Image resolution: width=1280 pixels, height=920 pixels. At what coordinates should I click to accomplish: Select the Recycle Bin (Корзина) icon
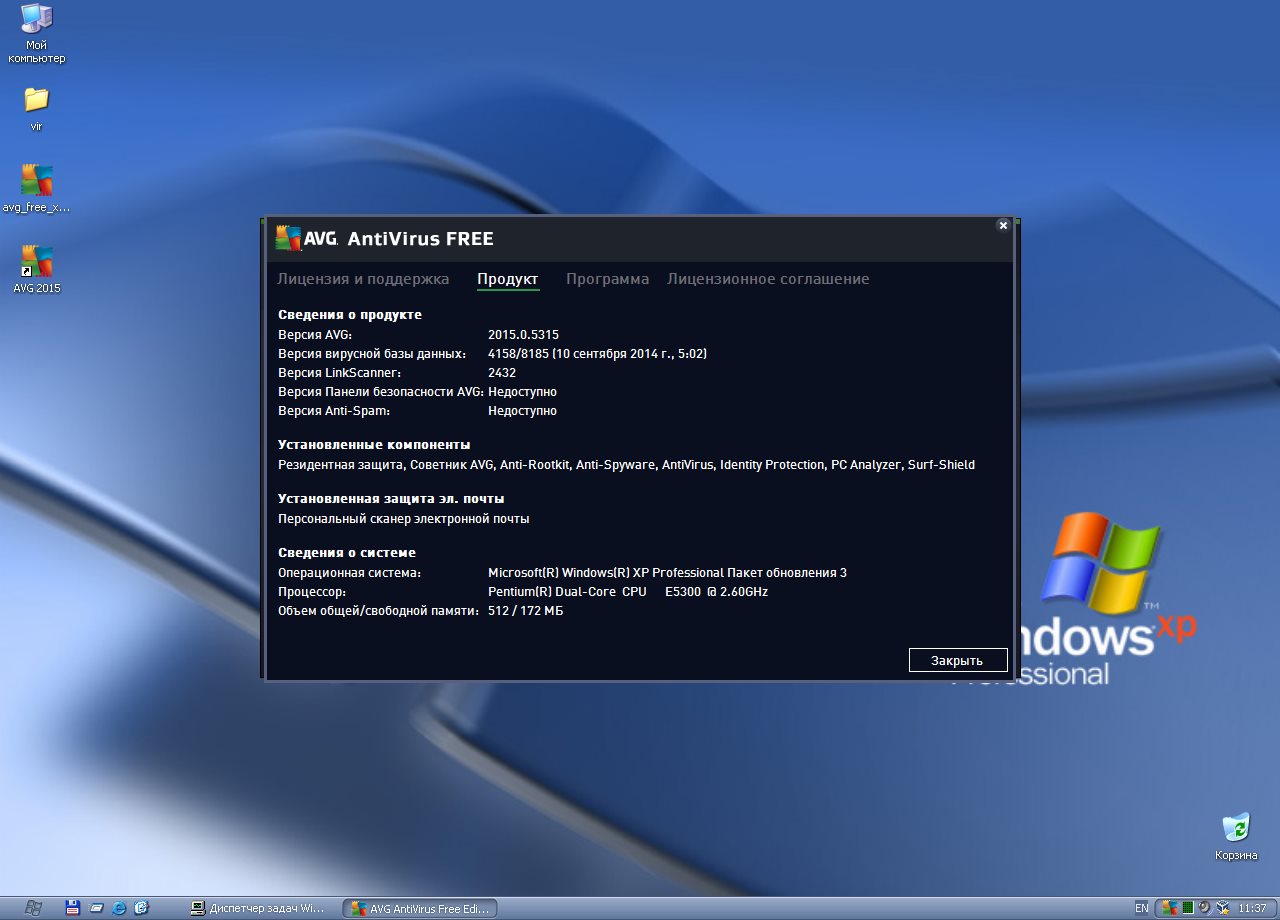pyautogui.click(x=1236, y=836)
